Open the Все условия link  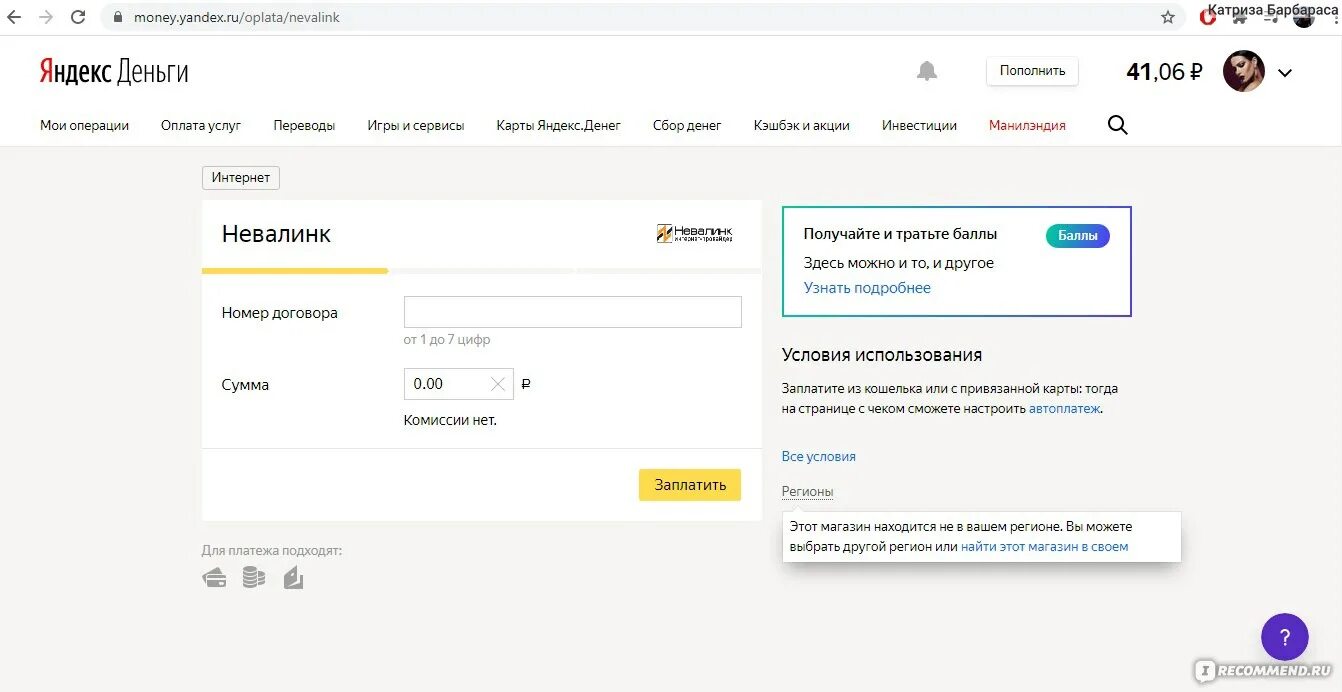[819, 456]
